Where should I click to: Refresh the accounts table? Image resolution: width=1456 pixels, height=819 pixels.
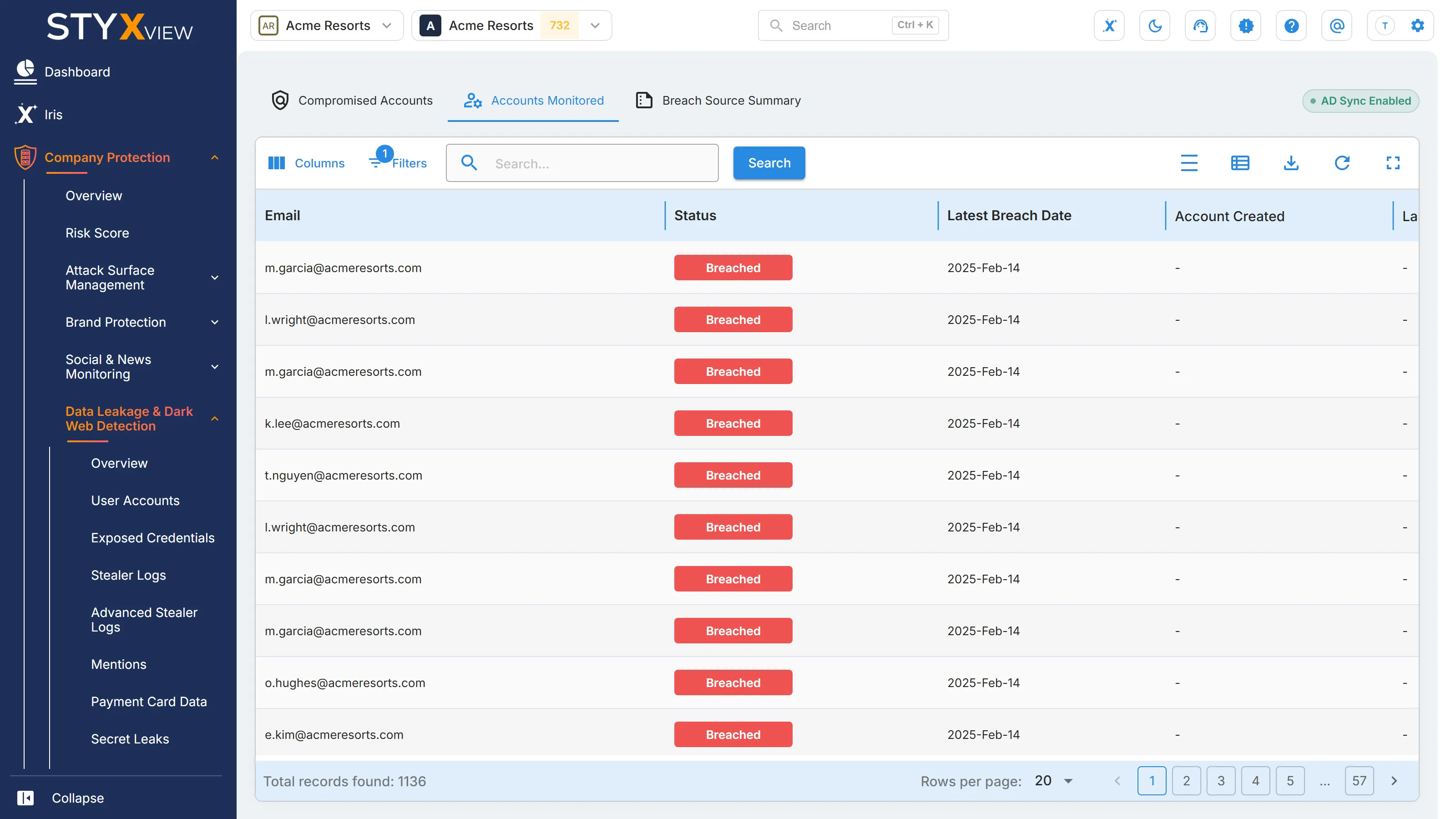click(x=1342, y=163)
